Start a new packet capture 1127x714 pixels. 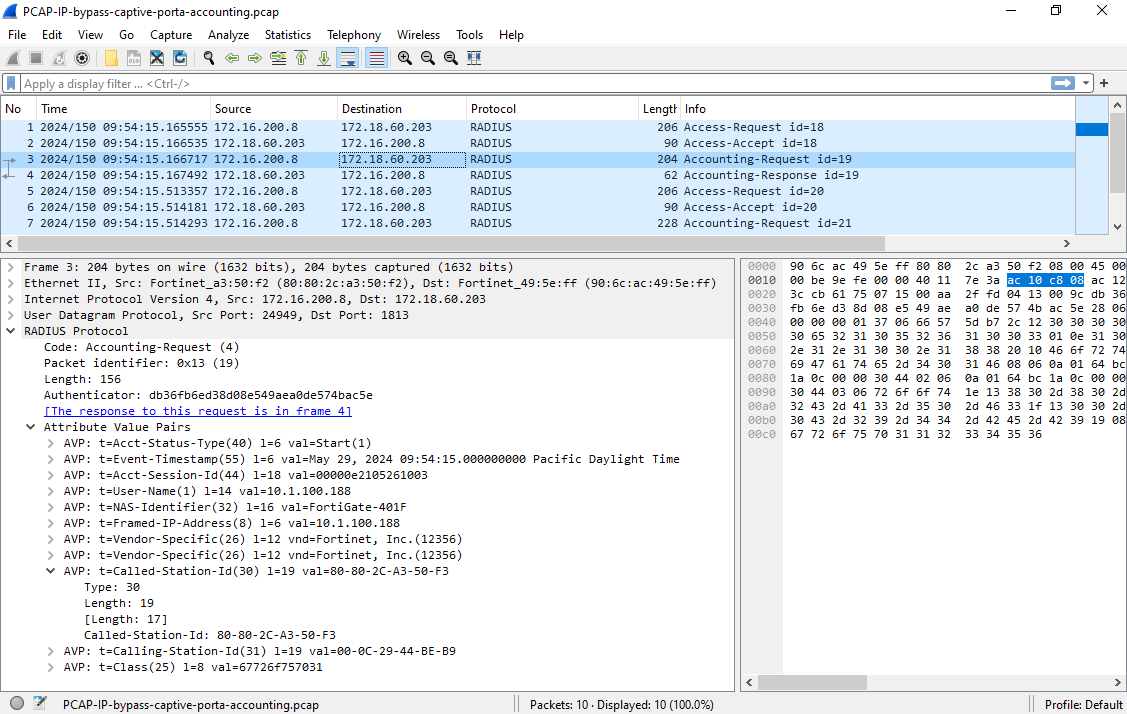click(x=12, y=58)
